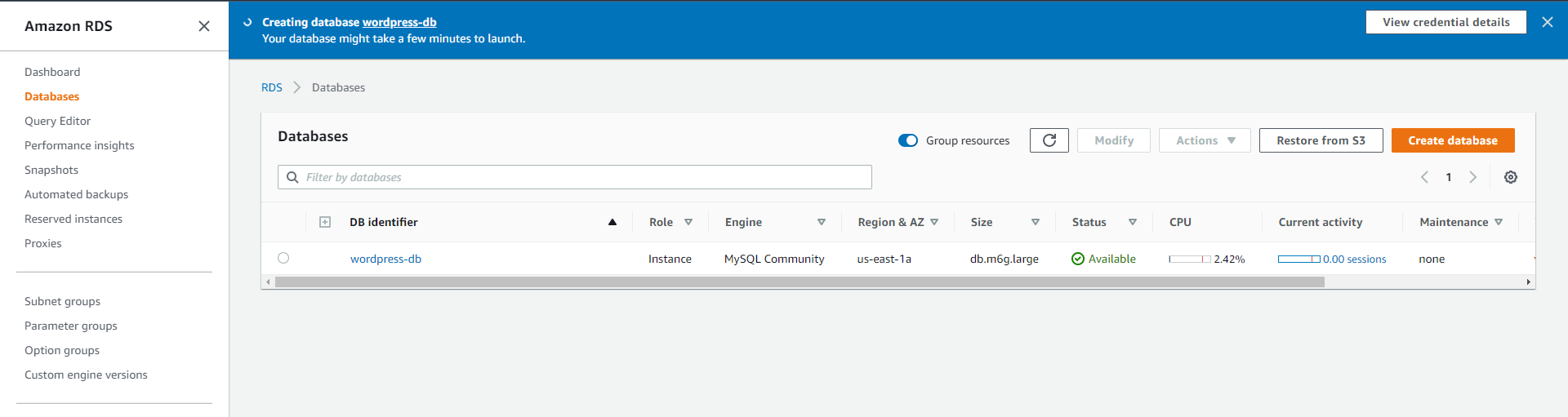Click the Restore from S3 button
Screen dimensions: 1568x417
pos(1321,140)
